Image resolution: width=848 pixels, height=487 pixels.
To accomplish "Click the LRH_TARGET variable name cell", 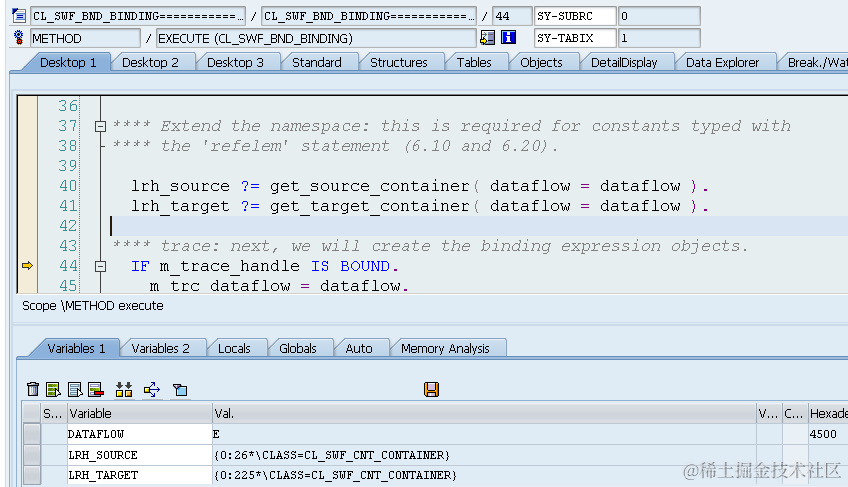I will 140,475.
